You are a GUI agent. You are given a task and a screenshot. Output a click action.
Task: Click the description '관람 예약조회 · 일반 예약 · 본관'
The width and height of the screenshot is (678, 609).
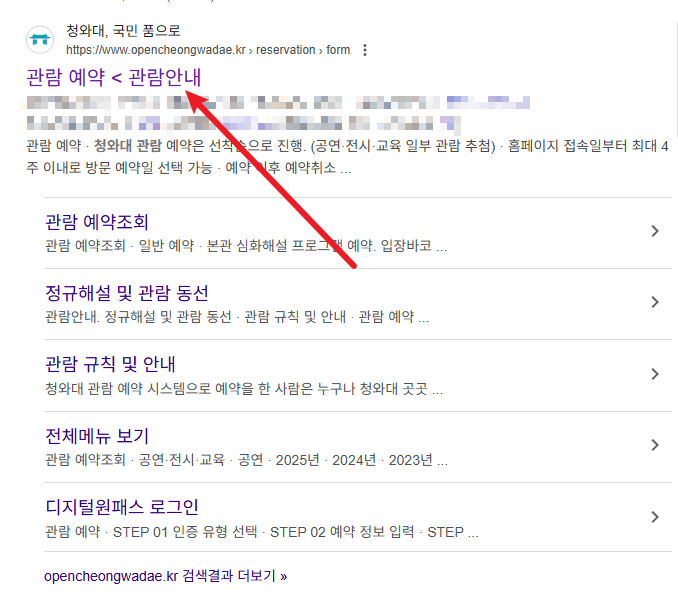[246, 246]
